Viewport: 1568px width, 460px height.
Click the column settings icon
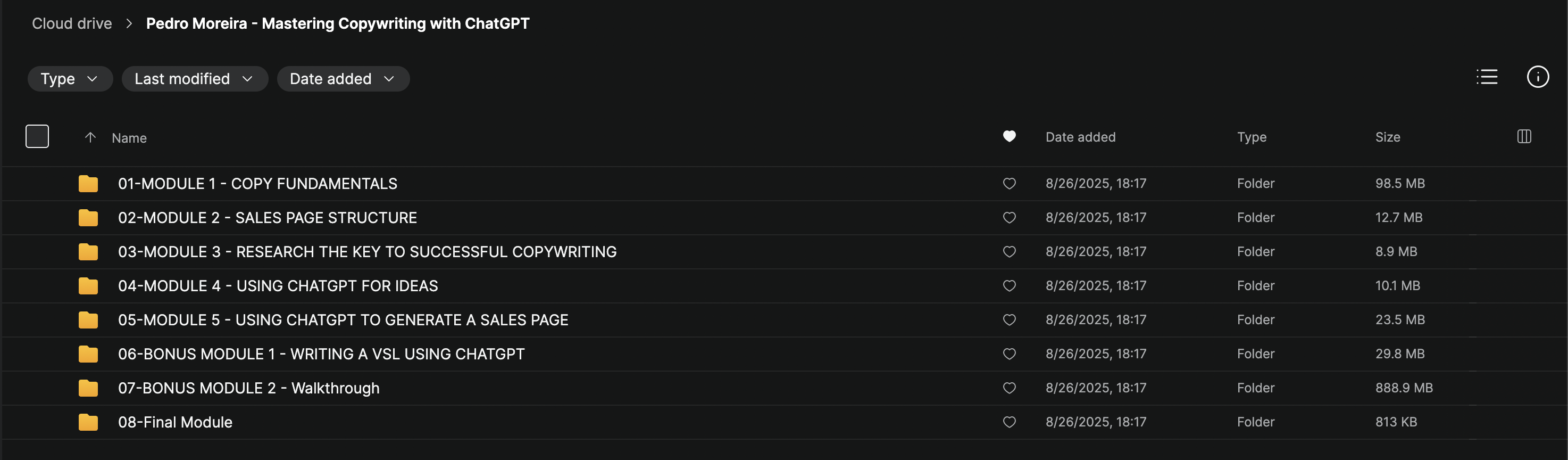(x=1523, y=136)
